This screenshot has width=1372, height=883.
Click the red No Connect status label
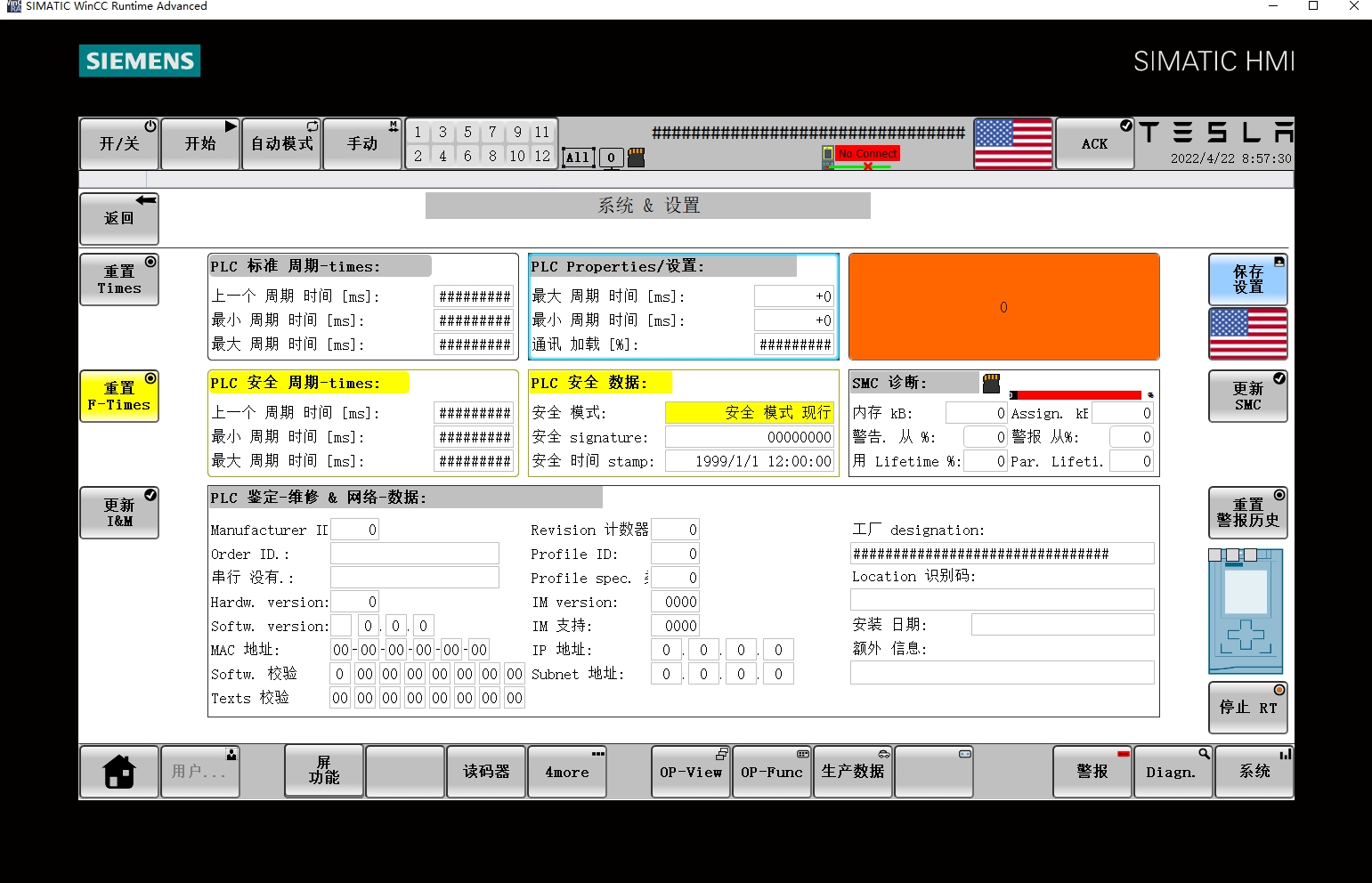[868, 154]
